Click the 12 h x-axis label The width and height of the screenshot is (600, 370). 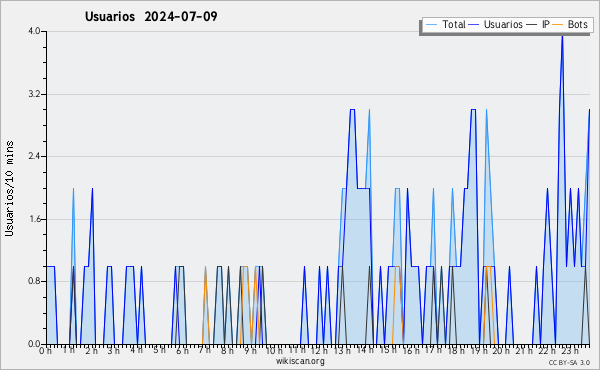[319, 350]
